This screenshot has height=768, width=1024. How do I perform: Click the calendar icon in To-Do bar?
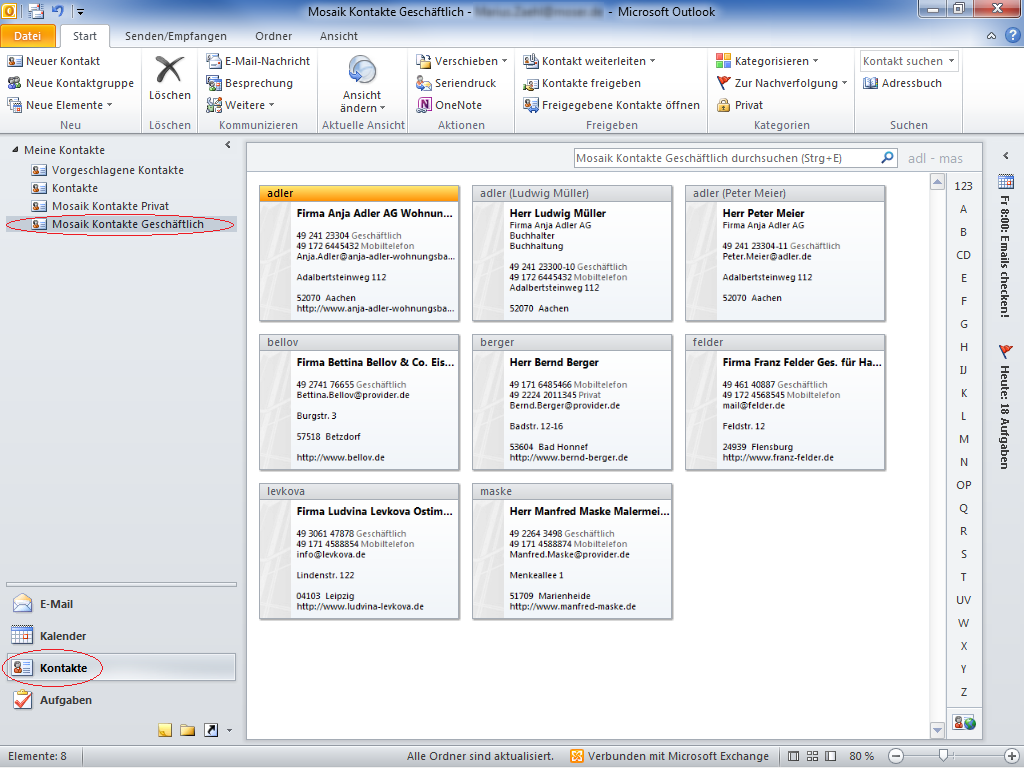1006,182
